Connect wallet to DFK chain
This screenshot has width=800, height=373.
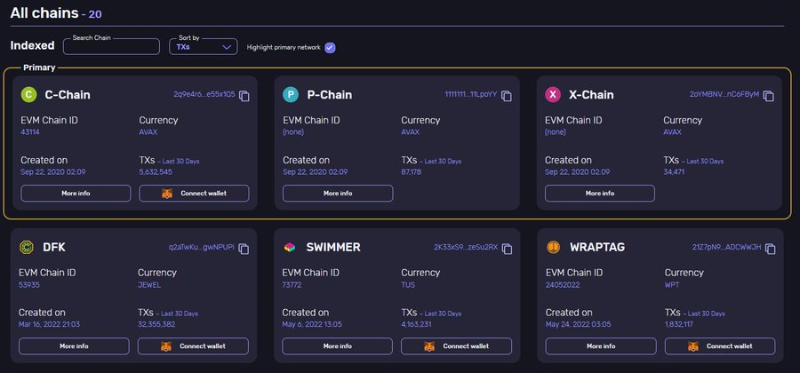click(x=193, y=346)
